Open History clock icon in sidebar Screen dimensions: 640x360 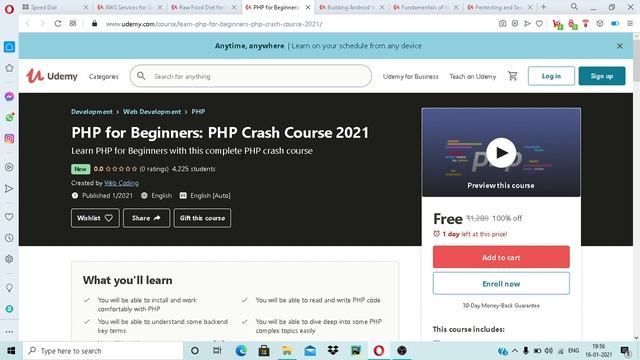click(9, 238)
